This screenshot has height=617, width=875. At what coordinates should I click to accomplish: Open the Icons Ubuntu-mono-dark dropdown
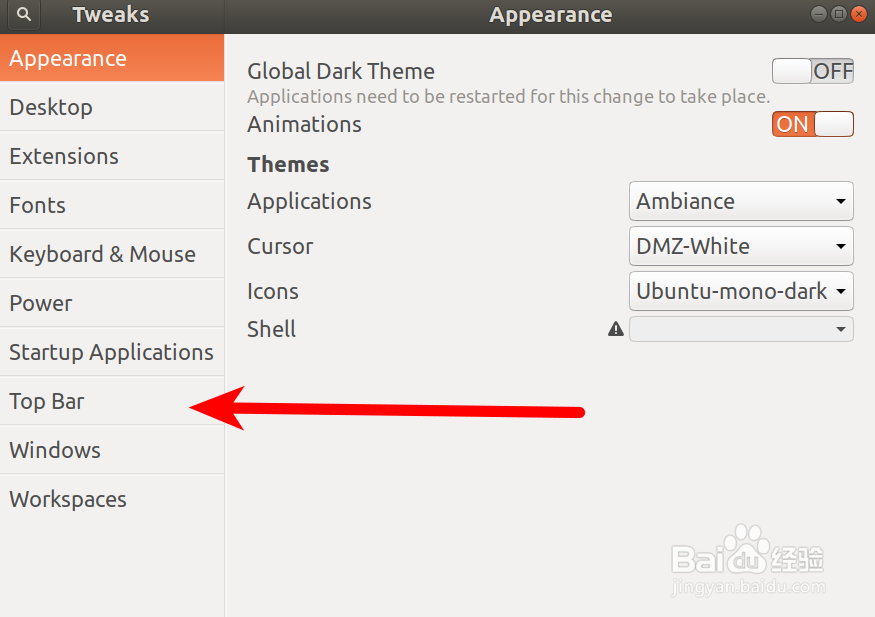tap(741, 291)
